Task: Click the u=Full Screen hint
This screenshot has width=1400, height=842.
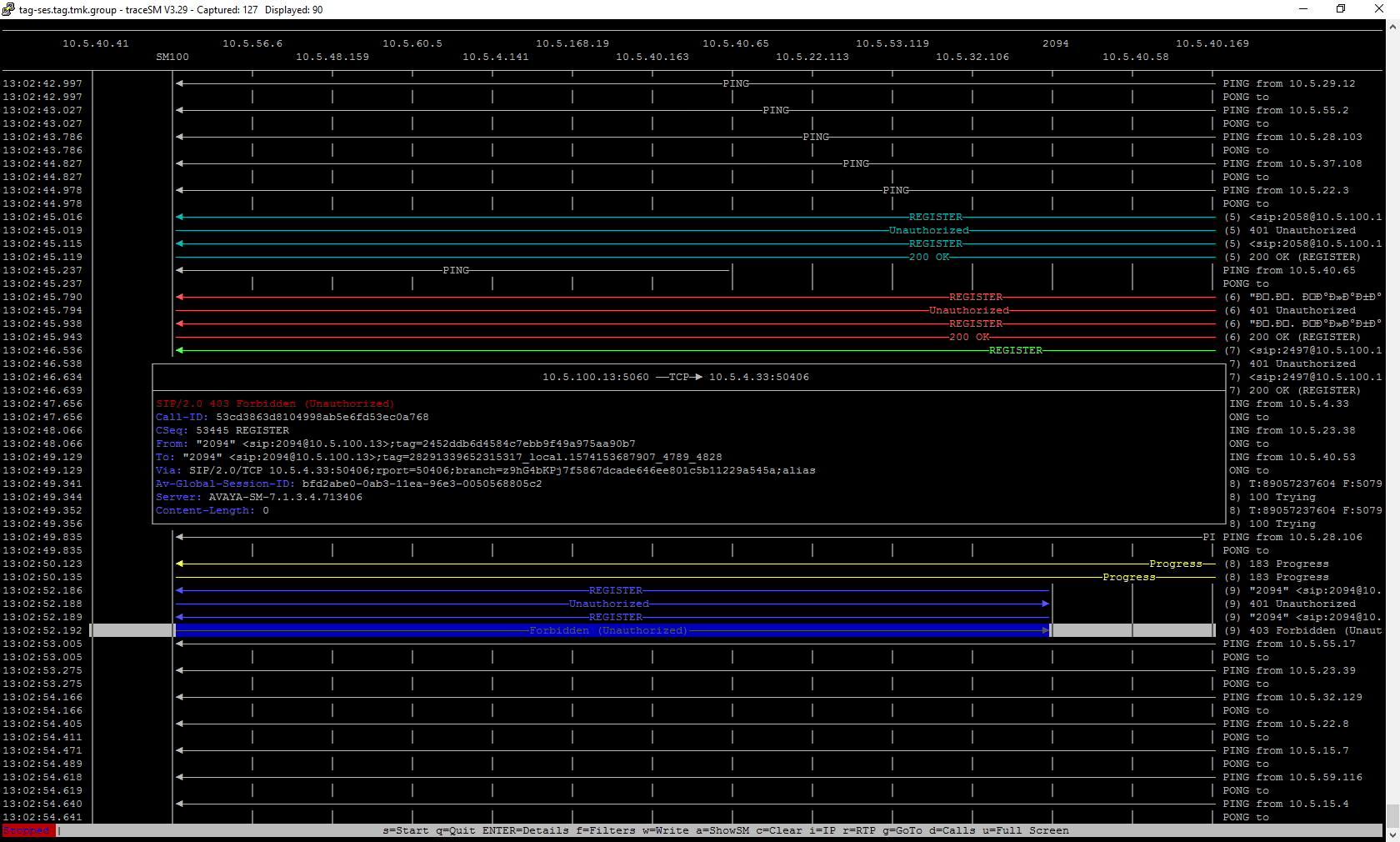Action: 1026,830
